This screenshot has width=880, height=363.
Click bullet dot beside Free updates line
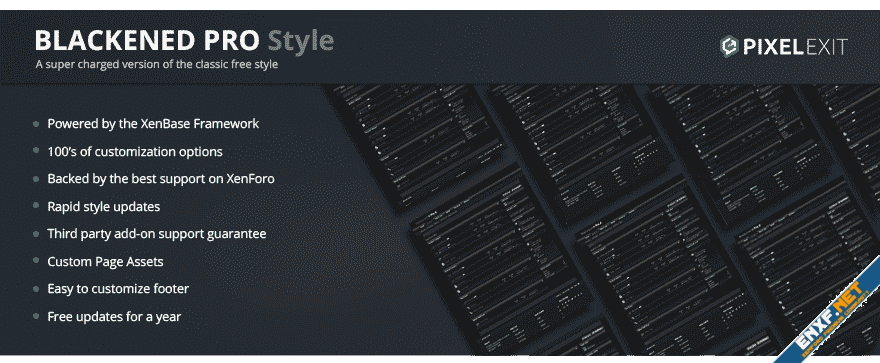[36, 316]
